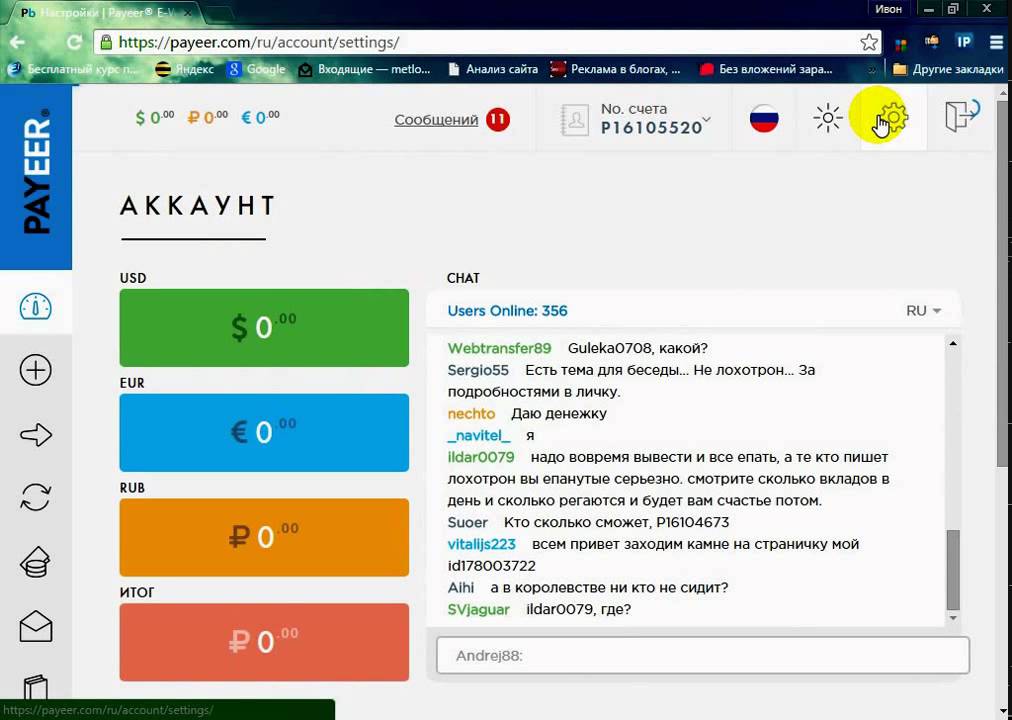The height and width of the screenshot is (720, 1012).
Task: Click username Sergio55 in chat
Action: 478,370
